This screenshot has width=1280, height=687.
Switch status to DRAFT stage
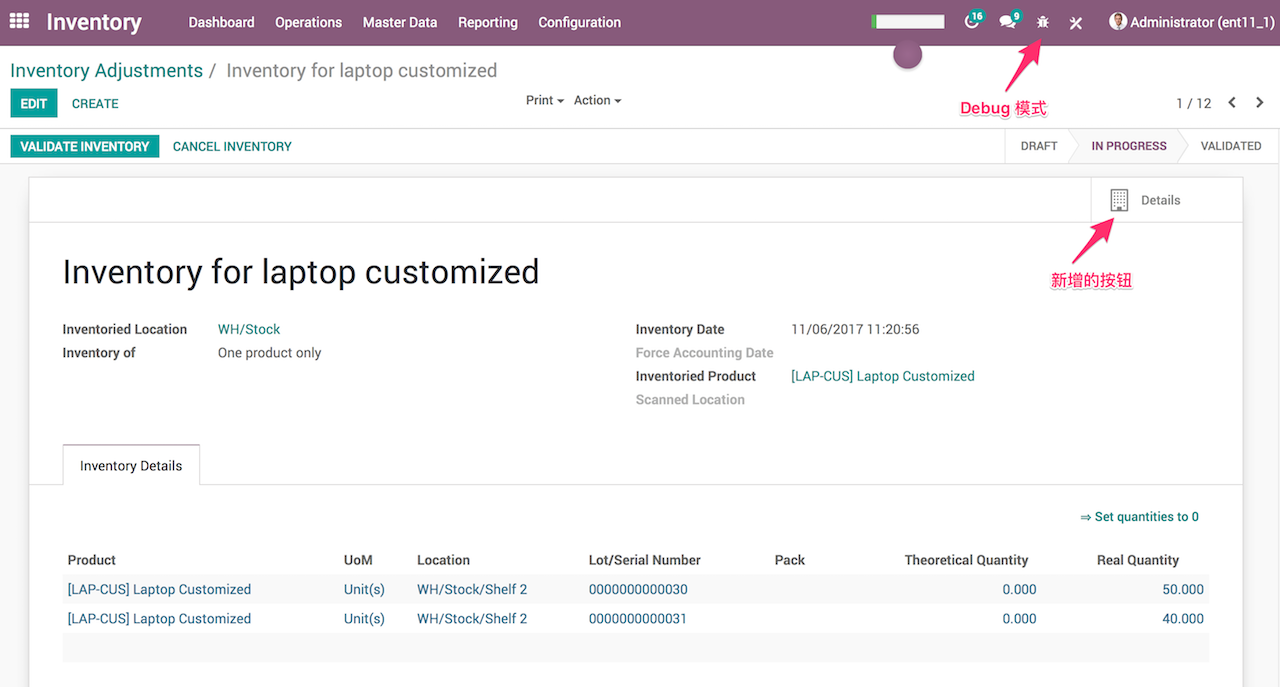tap(1038, 145)
